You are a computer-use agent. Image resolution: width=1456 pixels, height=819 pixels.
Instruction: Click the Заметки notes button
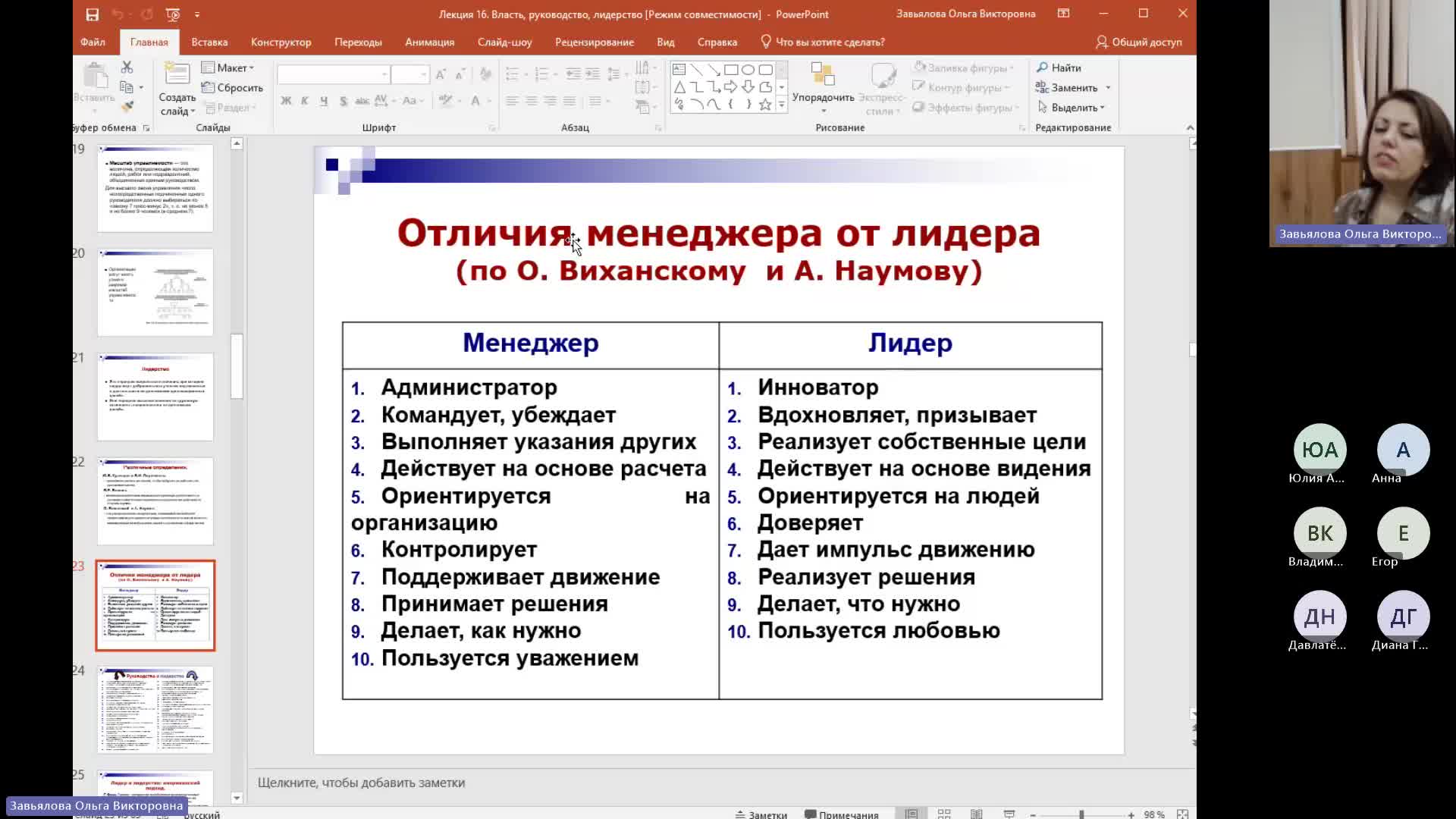coord(761,814)
